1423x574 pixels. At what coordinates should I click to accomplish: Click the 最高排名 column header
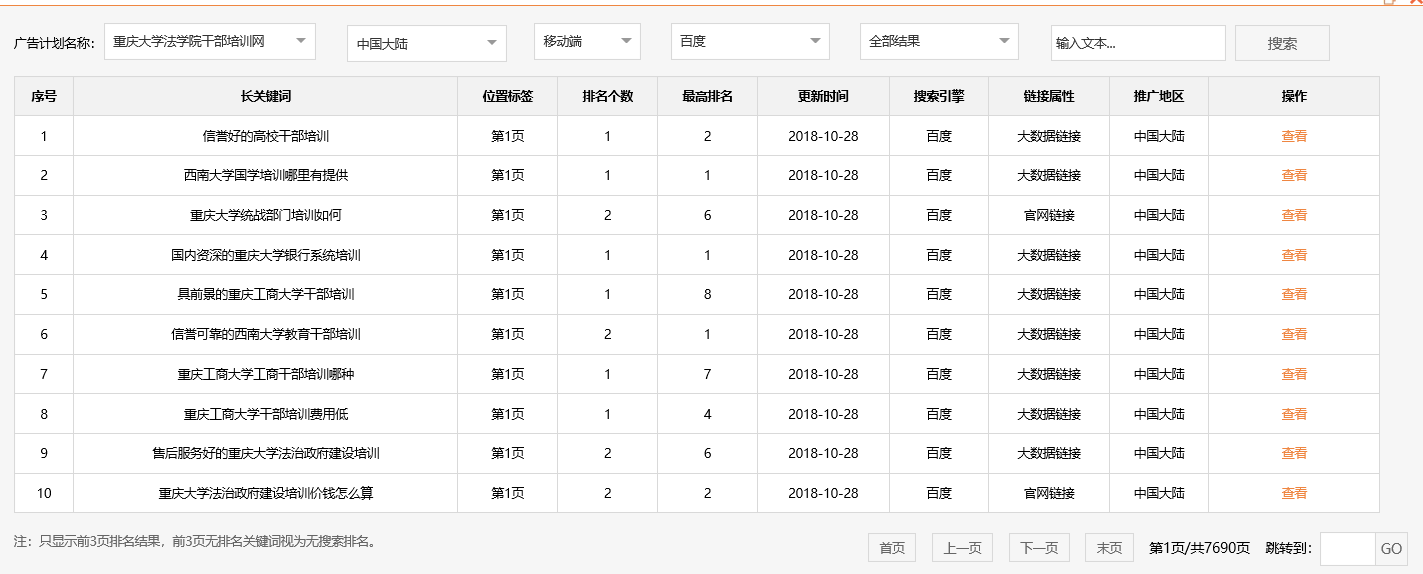click(708, 96)
